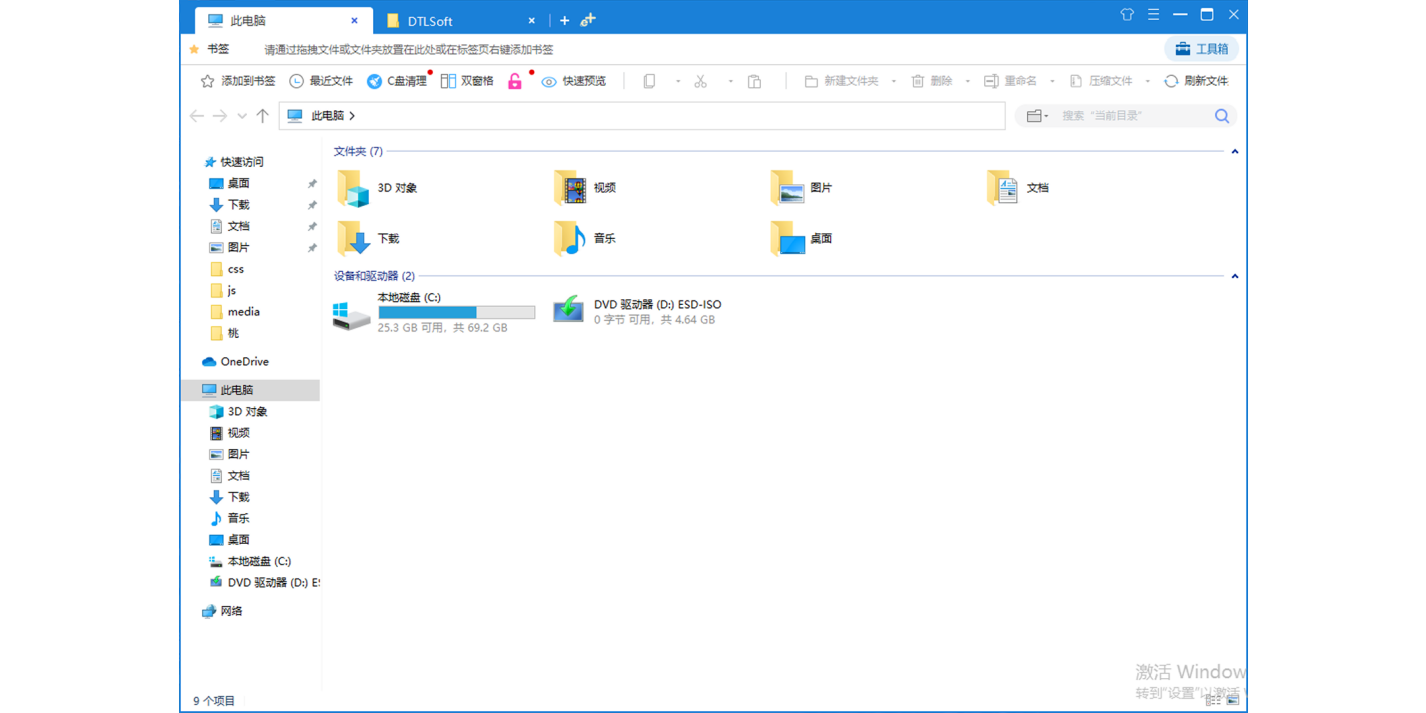
Task: Open dropdown next to 压缩文件
Action: click(1147, 81)
